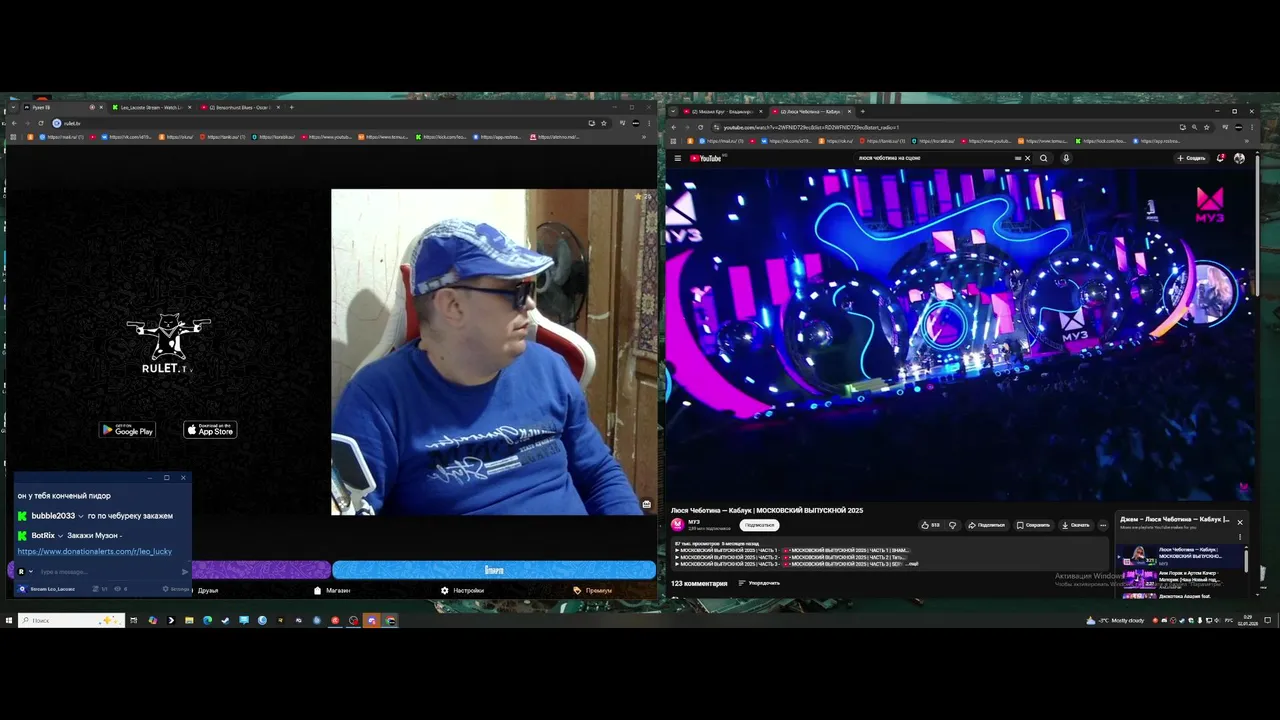The width and height of the screenshot is (1280, 720).
Task: Close the Джем playlist panel
Action: (1240, 522)
